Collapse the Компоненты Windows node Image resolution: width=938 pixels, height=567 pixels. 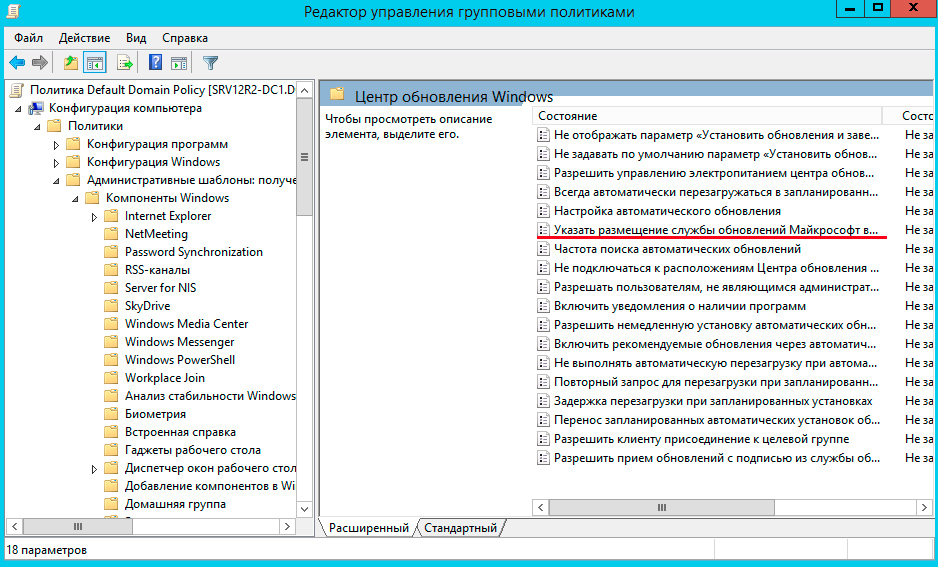[x=75, y=199]
